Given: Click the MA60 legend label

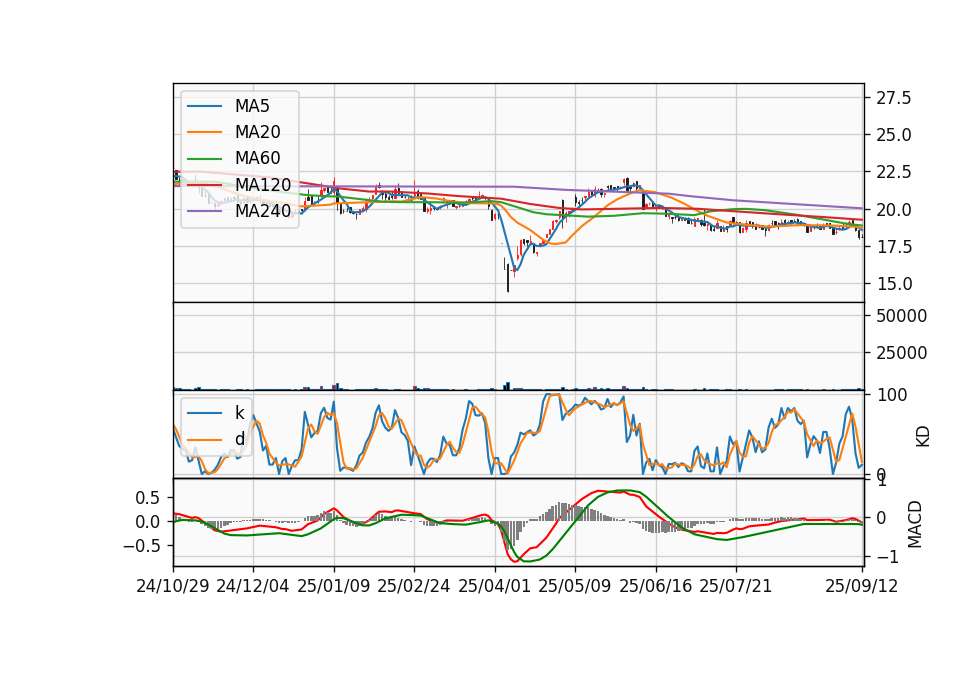Looking at the screenshot, I should coord(257,159).
